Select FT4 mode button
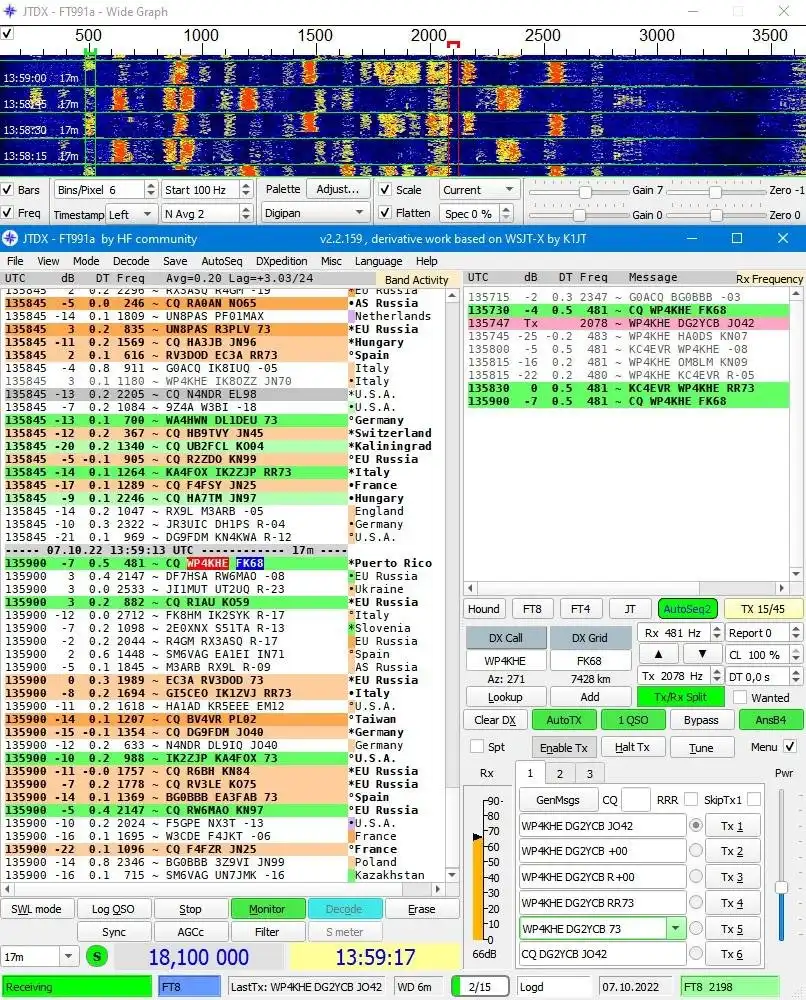Screen dimensions: 806x1000 580,609
